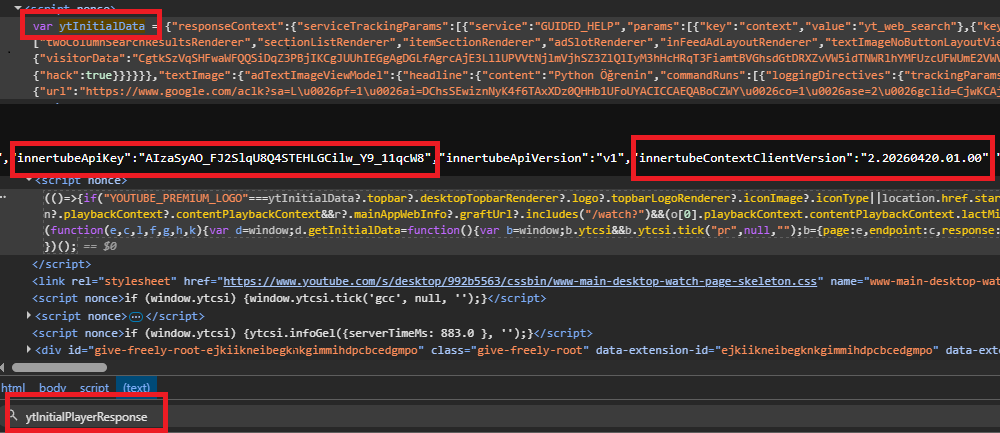Expand the give-freely-root div node
1000x433 pixels.
click(x=29, y=349)
